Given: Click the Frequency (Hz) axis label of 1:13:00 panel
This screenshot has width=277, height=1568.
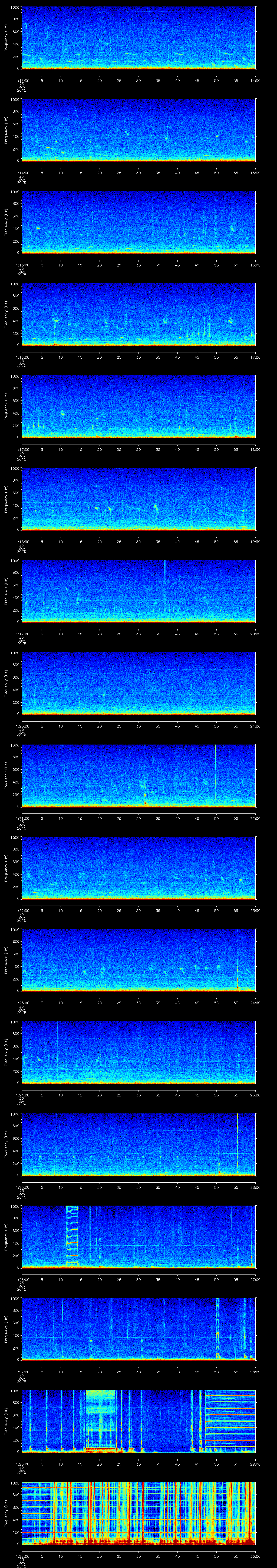Looking at the screenshot, I should [6, 38].
